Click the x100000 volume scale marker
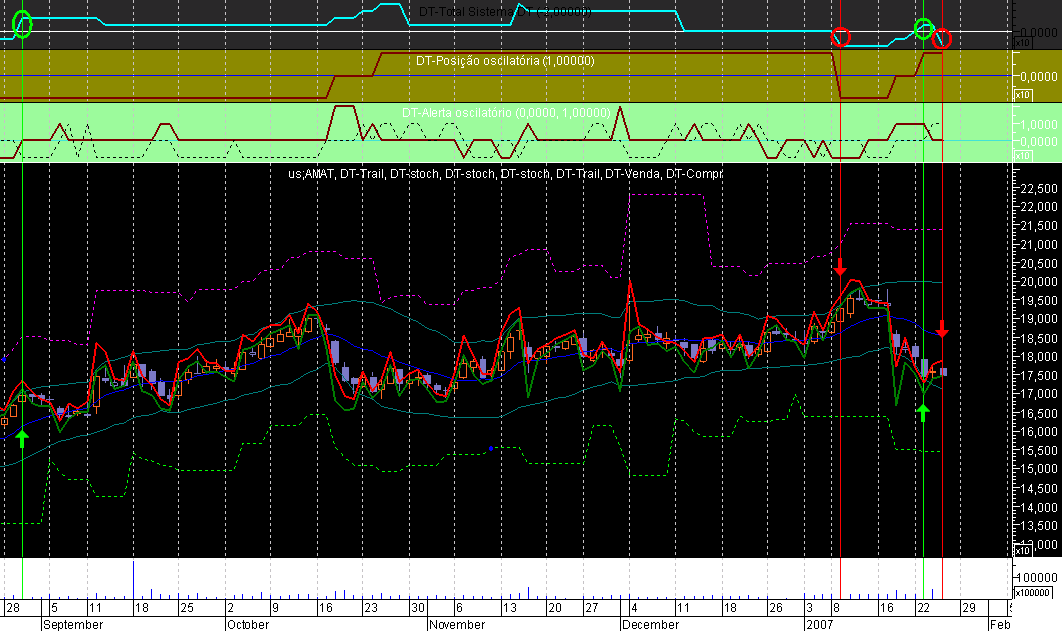 pyautogui.click(x=1032, y=593)
